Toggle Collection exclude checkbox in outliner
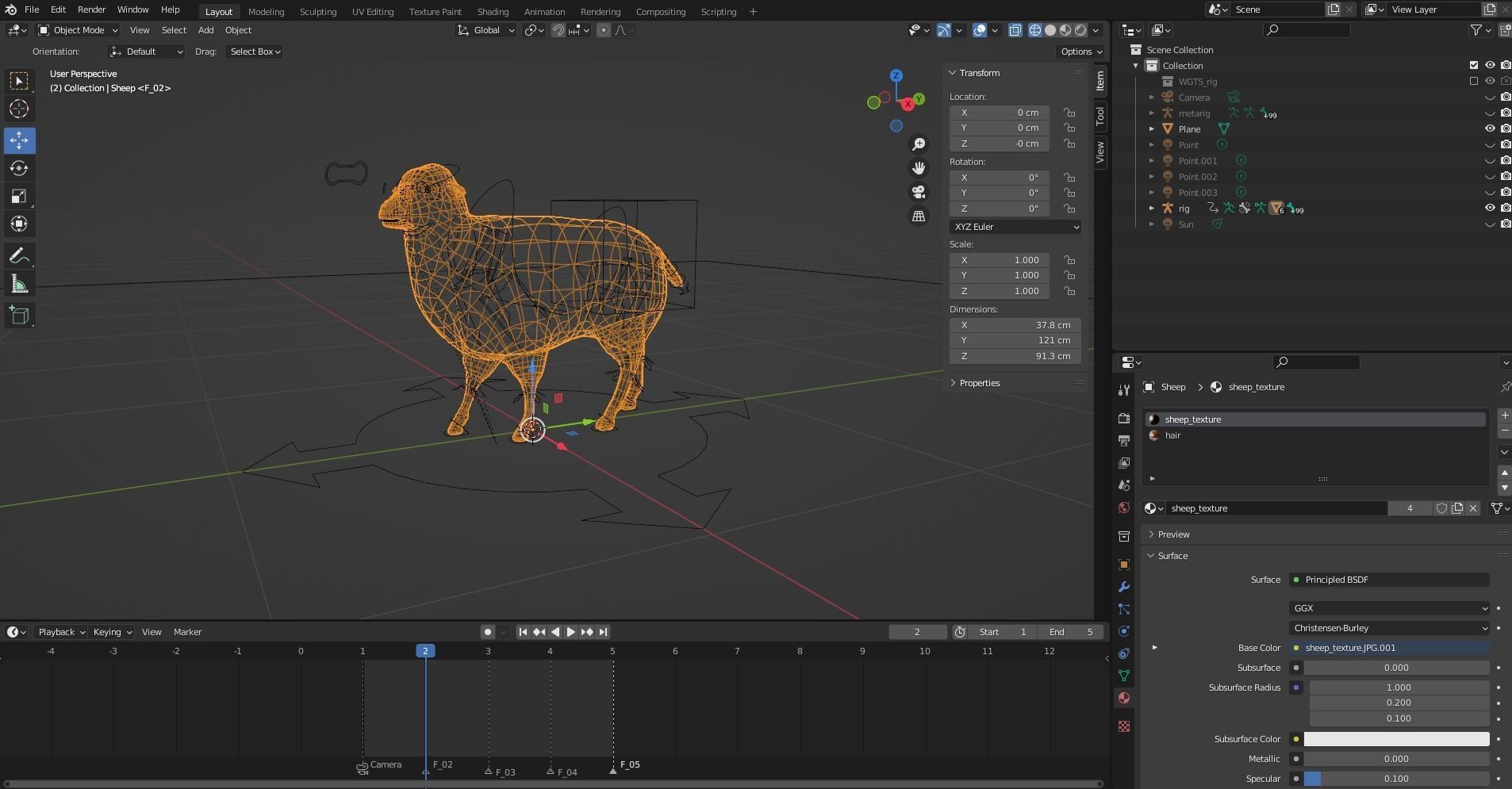This screenshot has height=789, width=1512. (1474, 65)
